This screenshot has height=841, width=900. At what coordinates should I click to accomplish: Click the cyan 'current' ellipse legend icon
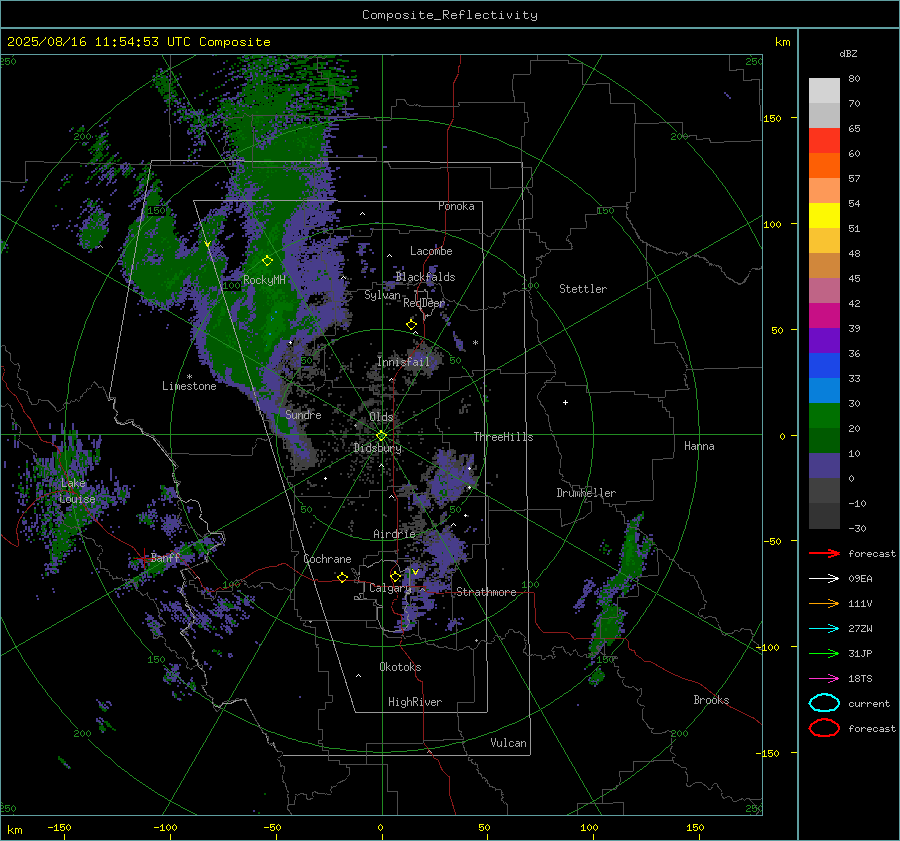coord(824,703)
